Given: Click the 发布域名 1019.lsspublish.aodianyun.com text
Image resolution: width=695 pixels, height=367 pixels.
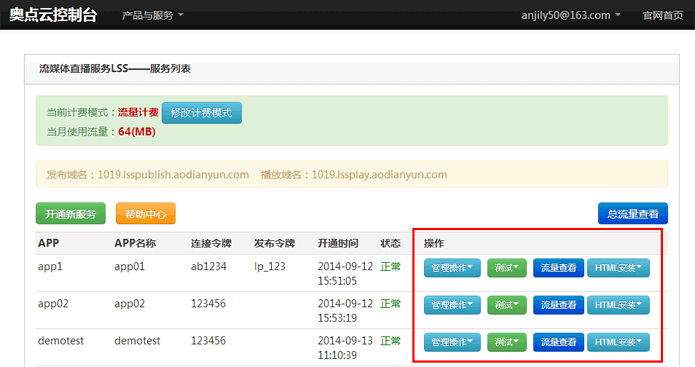Looking at the screenshot, I should point(148,175).
